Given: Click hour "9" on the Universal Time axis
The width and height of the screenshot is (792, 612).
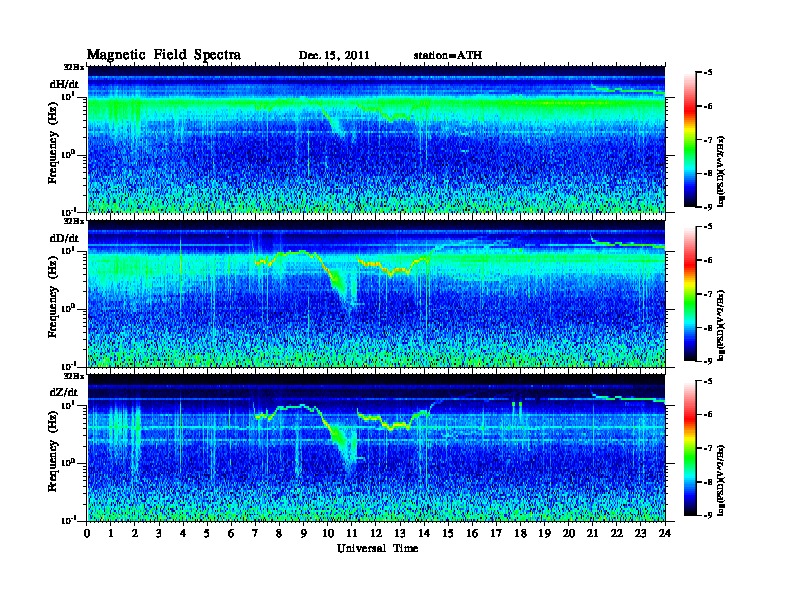Looking at the screenshot, I should tap(304, 534).
